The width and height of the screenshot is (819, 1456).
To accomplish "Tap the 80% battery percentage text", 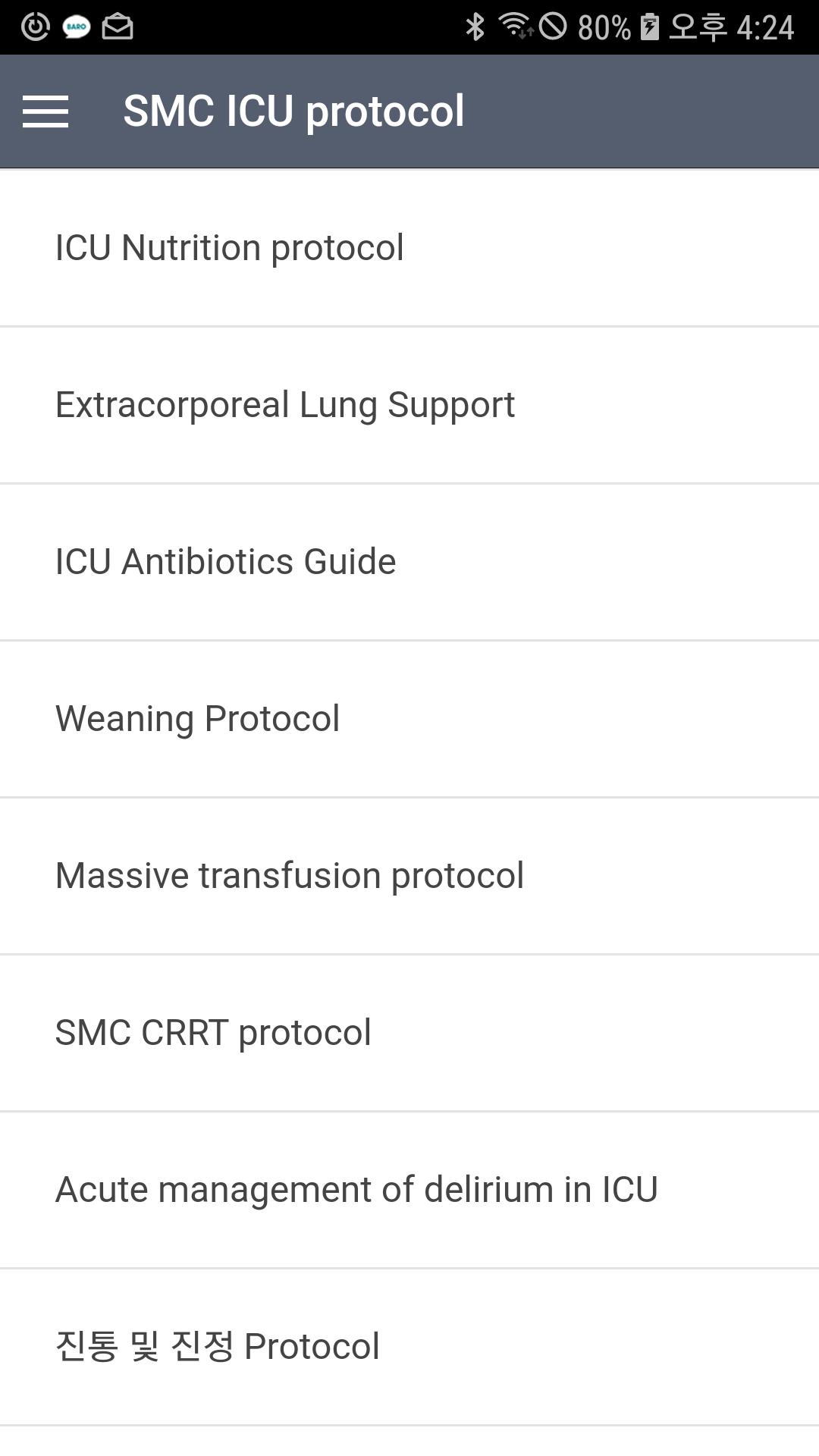I will tap(604, 28).
